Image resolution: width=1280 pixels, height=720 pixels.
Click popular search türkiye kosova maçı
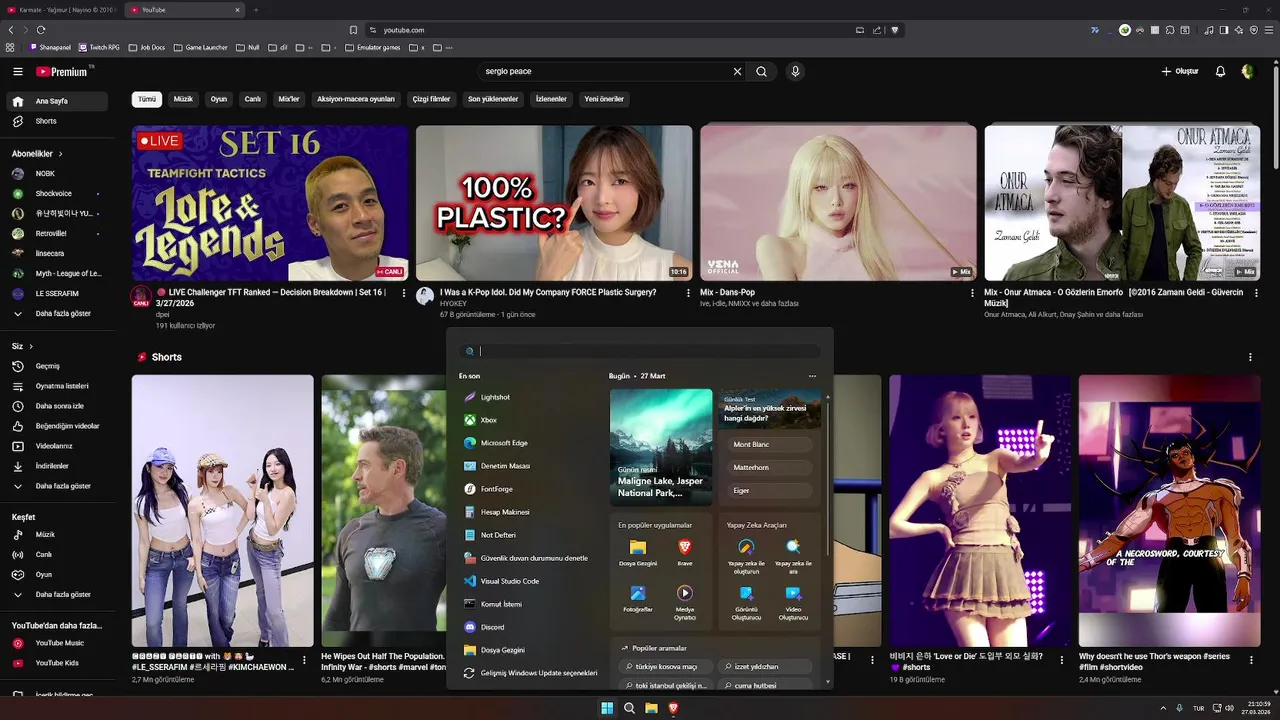click(x=666, y=666)
